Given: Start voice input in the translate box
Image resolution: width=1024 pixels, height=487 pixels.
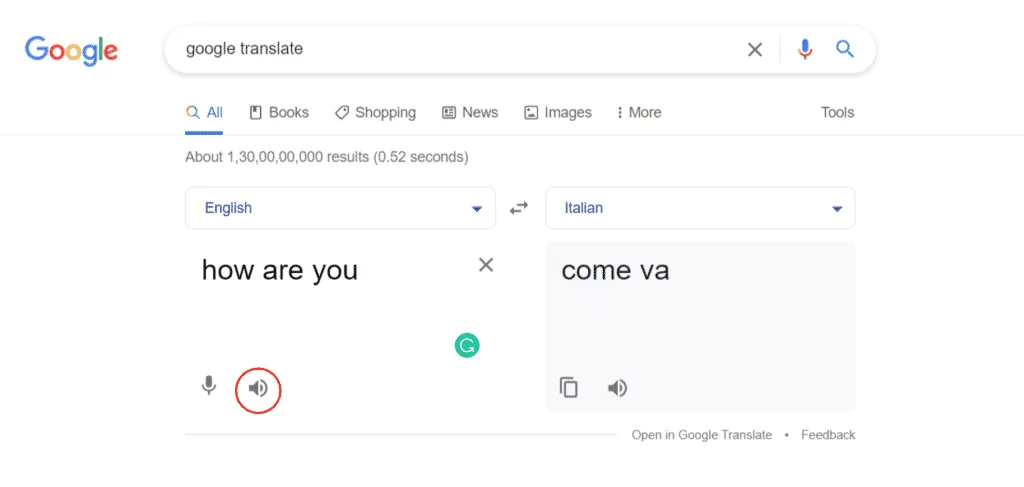Looking at the screenshot, I should [x=208, y=386].
